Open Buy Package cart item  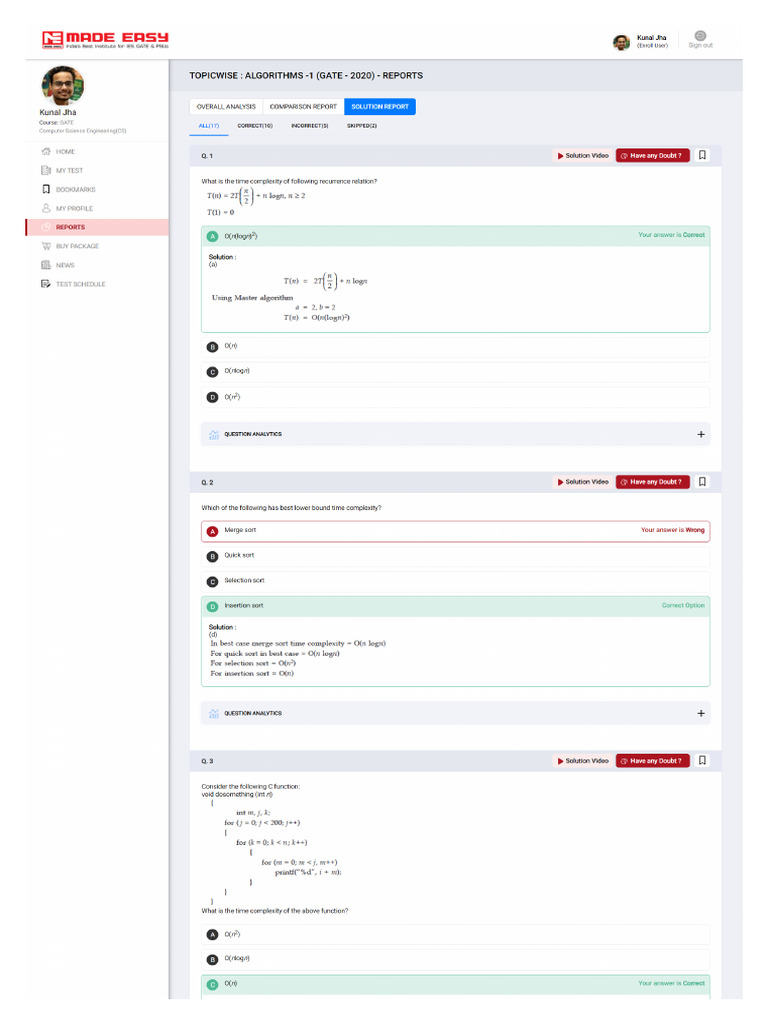pos(76,246)
